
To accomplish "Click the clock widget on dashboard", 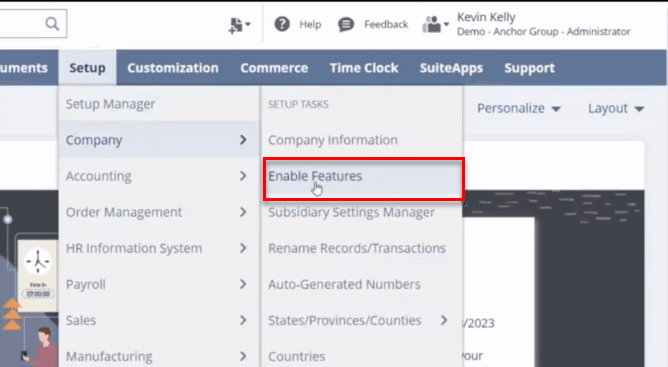I will (x=38, y=261).
